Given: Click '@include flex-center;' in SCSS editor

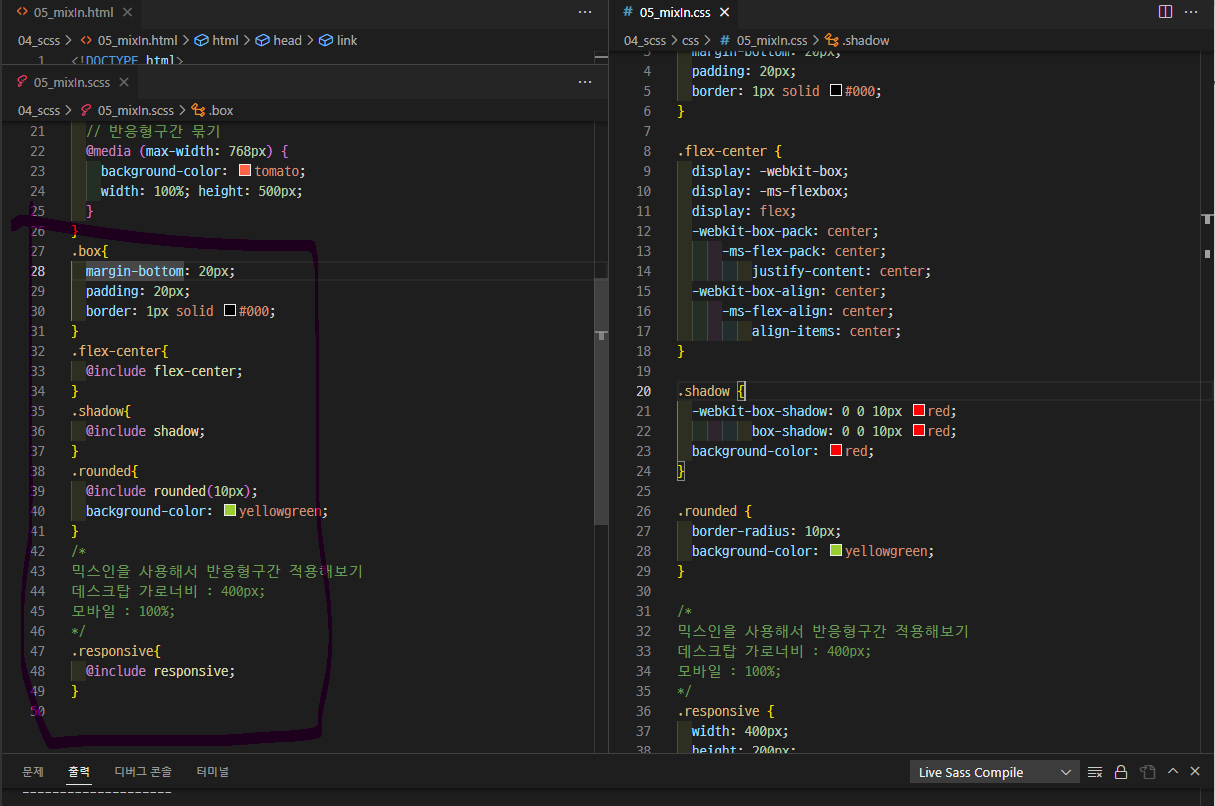Looking at the screenshot, I should (x=164, y=371).
